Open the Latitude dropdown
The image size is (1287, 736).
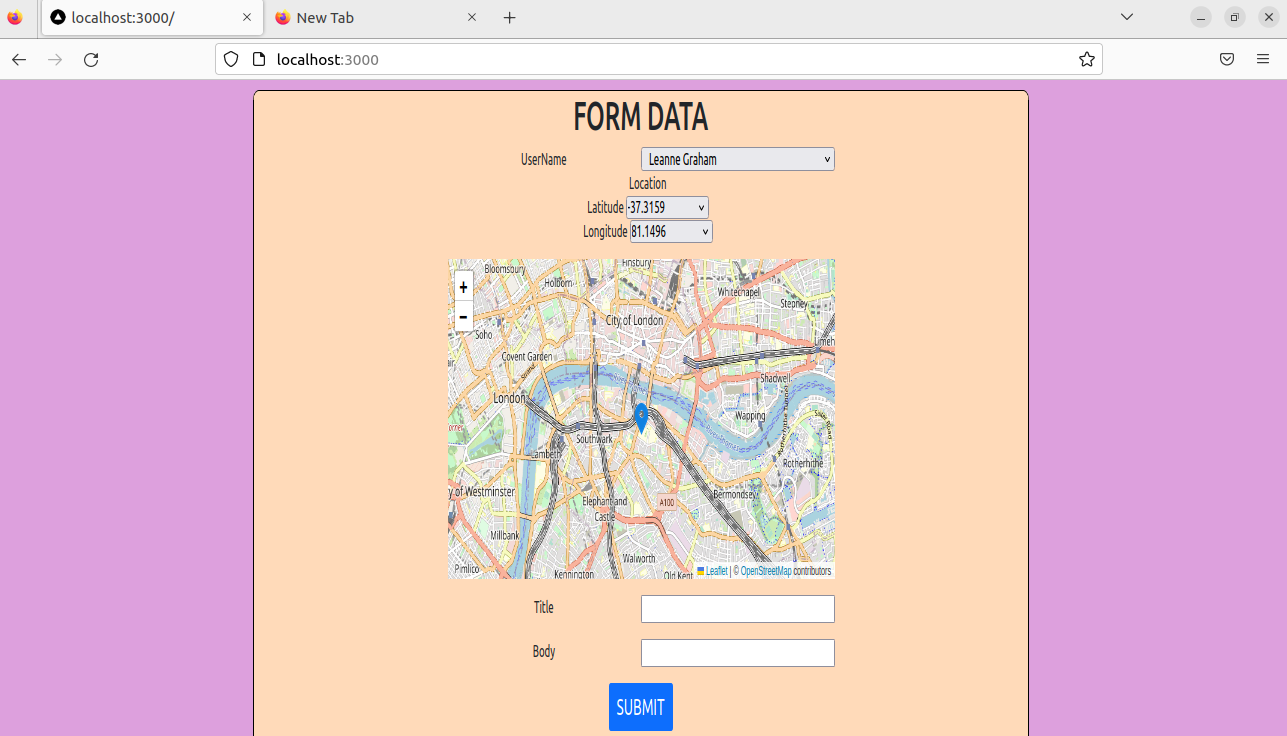point(667,207)
